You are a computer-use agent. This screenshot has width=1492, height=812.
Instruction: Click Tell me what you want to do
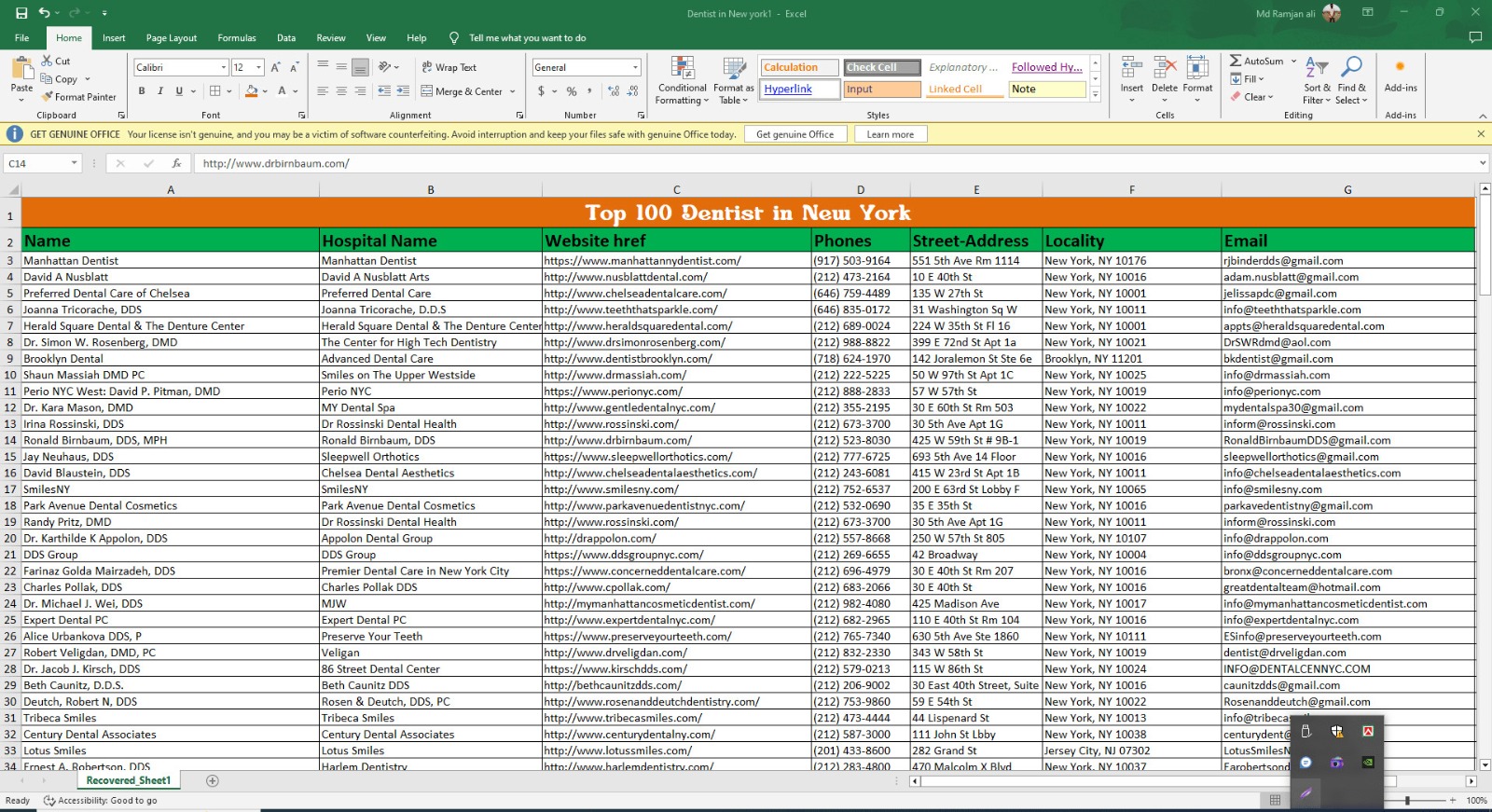tap(527, 38)
